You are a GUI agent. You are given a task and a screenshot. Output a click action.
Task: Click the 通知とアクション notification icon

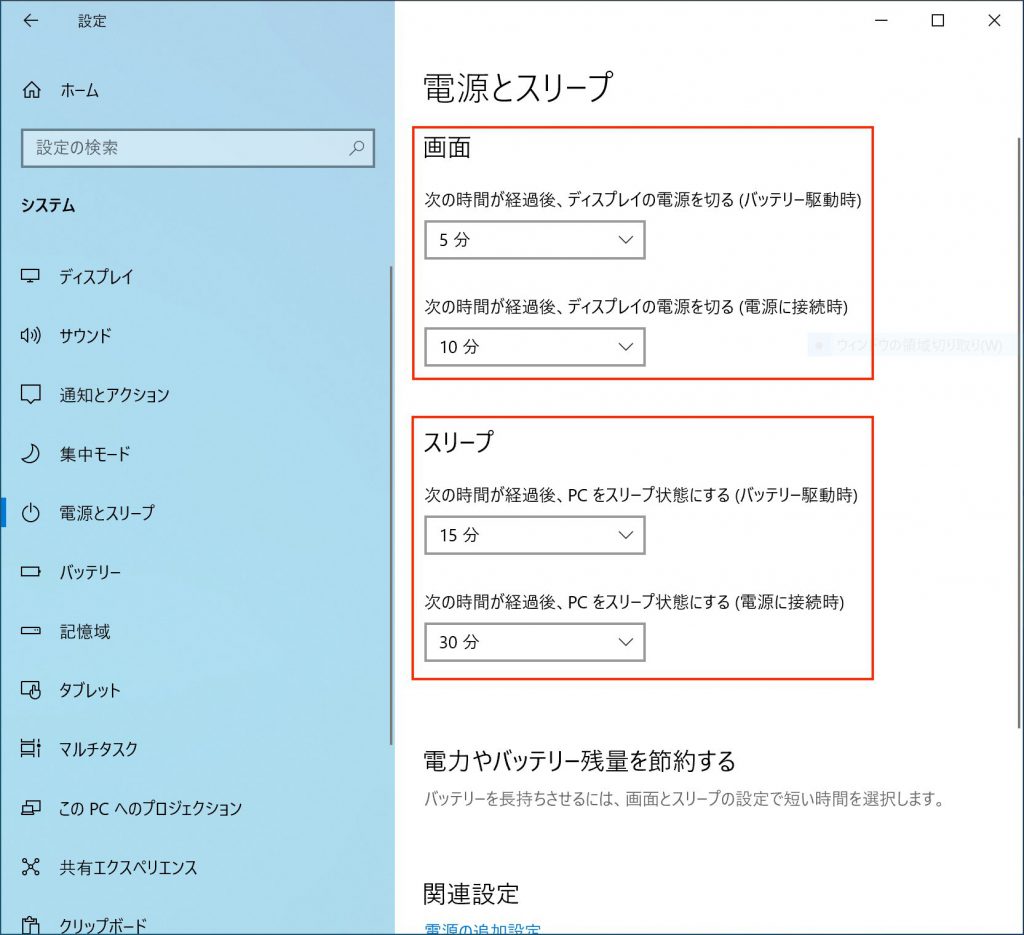pyautogui.click(x=31, y=395)
